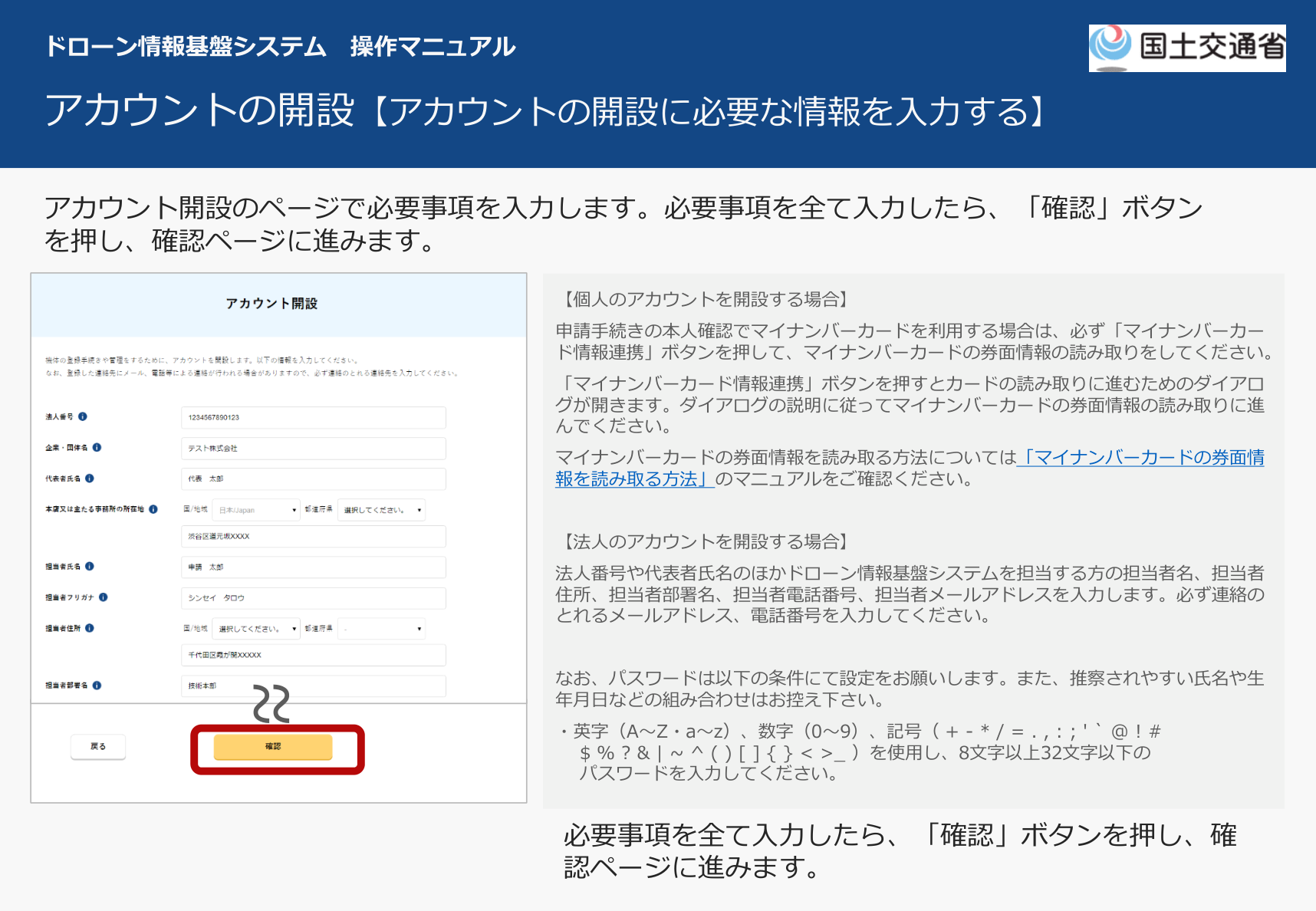This screenshot has height=911, width=1316.
Task: Click the フリガナ field showing シンセイ タロウ
Action: [x=314, y=598]
